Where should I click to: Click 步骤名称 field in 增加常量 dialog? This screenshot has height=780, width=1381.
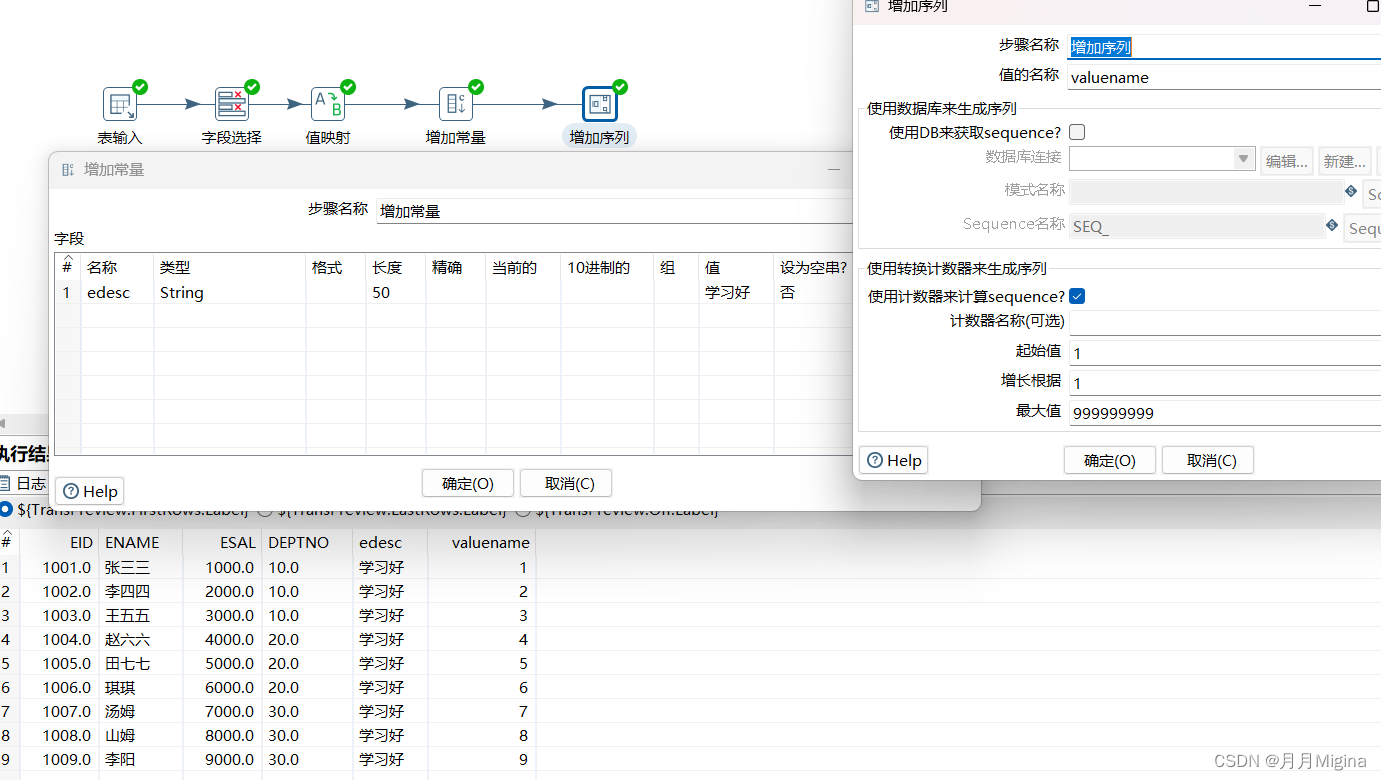(x=614, y=211)
